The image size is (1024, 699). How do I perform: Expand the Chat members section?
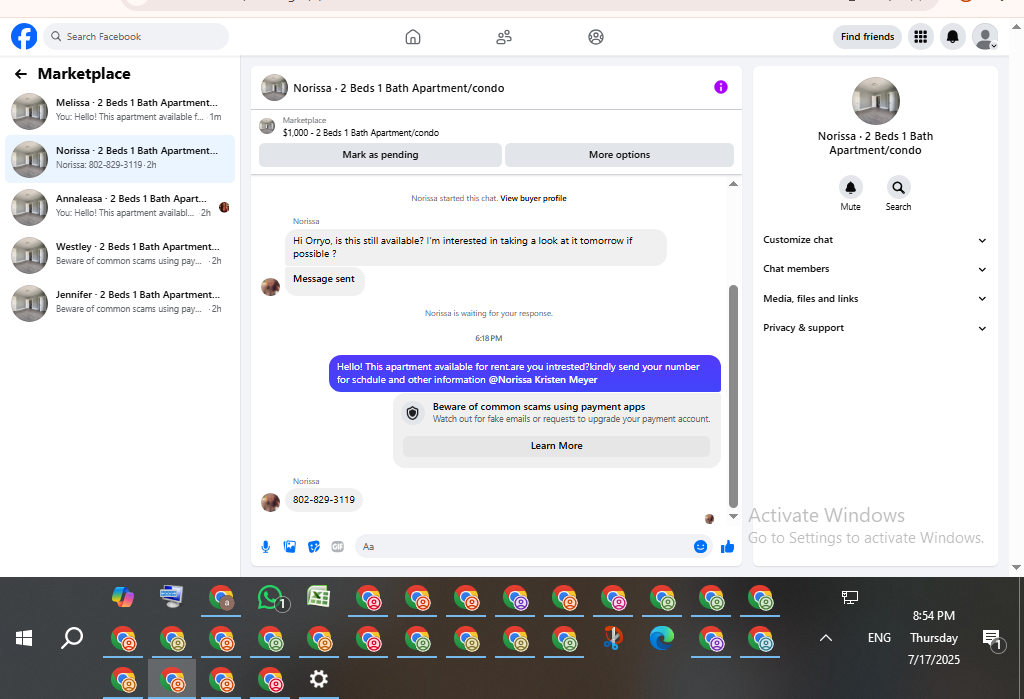[874, 269]
